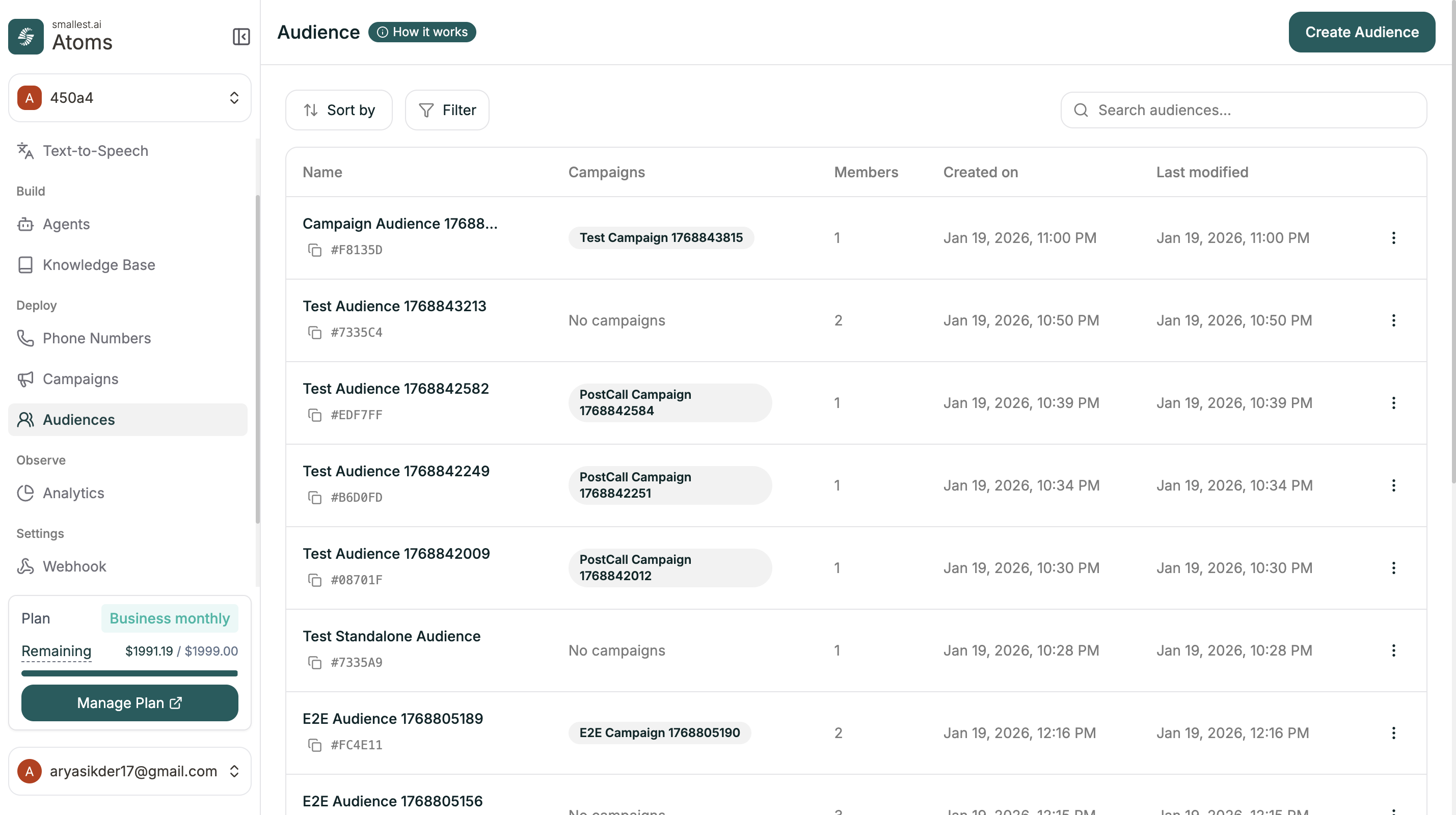Image resolution: width=1456 pixels, height=815 pixels.
Task: Collapse the sidebar with the panel icon
Action: [x=241, y=37]
